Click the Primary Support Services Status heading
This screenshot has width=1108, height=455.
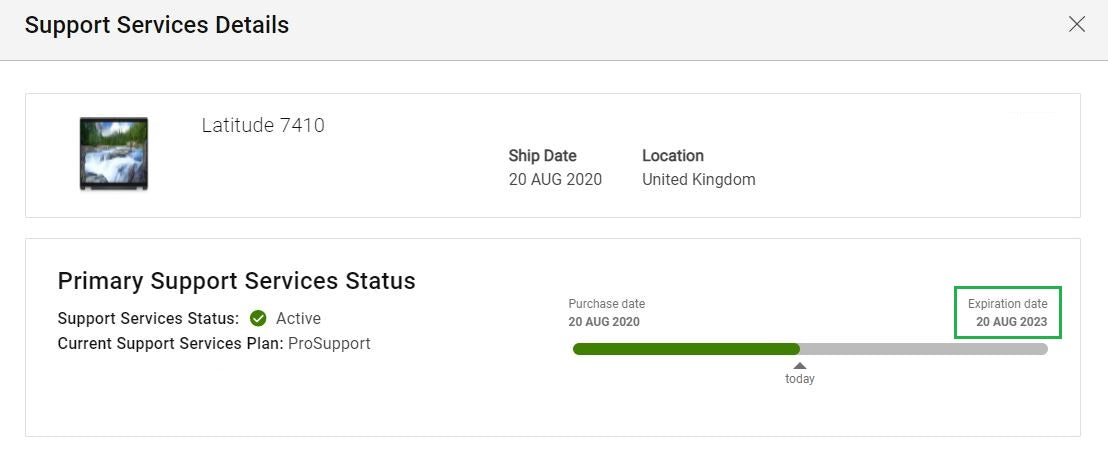[x=237, y=281]
